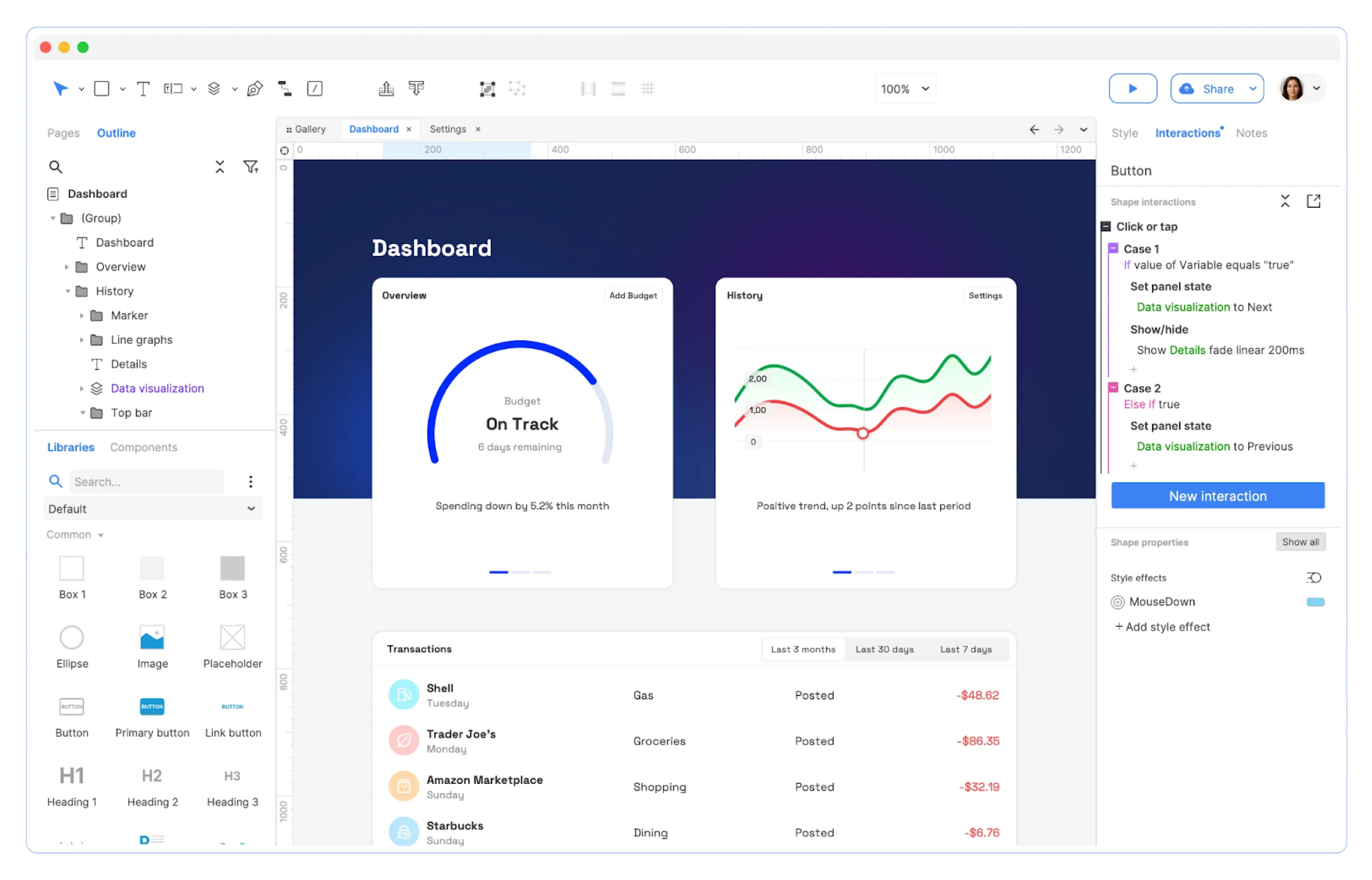Open the outline filter icon
Image resolution: width=1372 pixels, height=880 pixels.
point(250,167)
